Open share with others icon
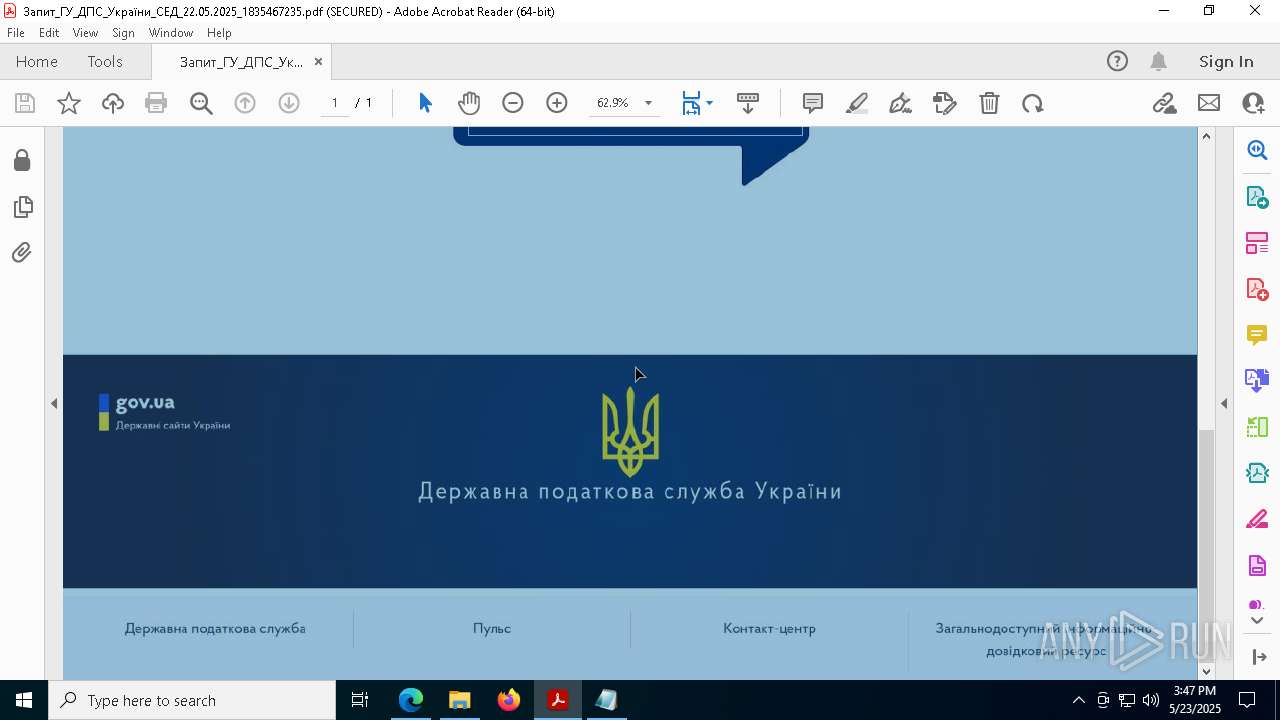The height and width of the screenshot is (720, 1280). click(1253, 103)
